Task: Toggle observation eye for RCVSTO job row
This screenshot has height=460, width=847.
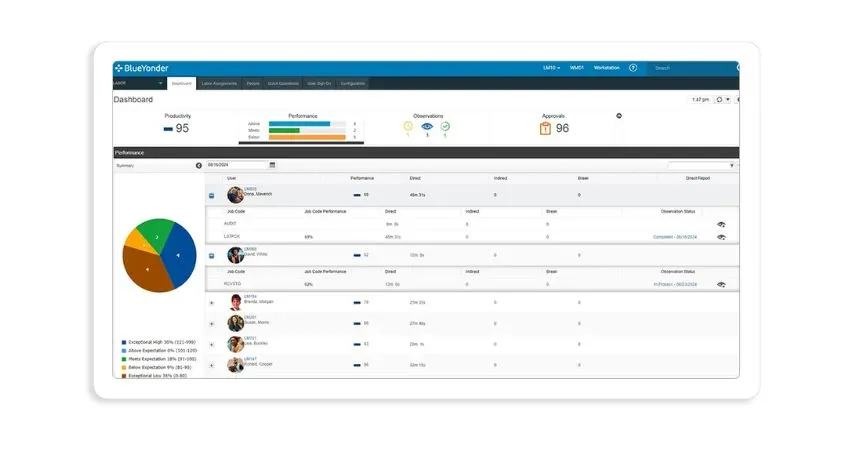Action: click(x=721, y=285)
